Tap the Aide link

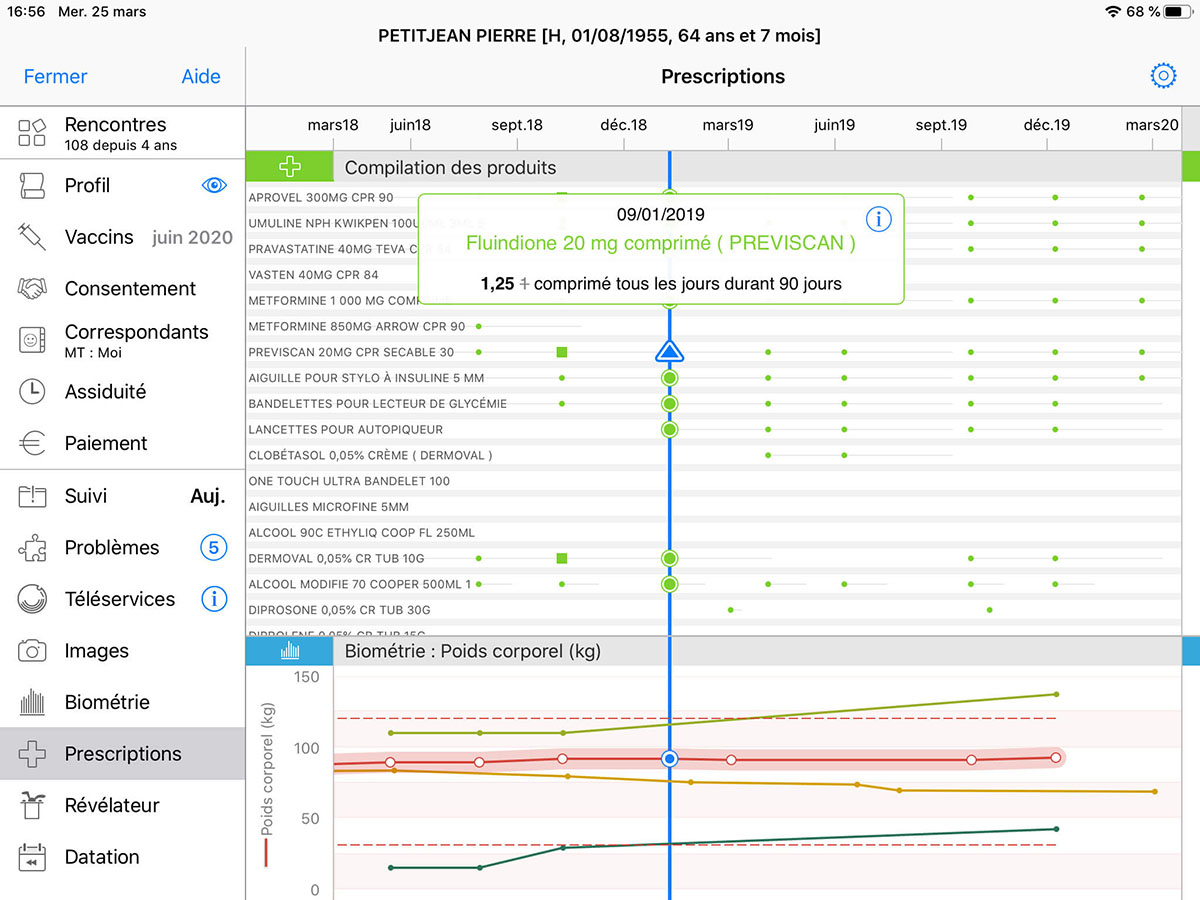[201, 77]
